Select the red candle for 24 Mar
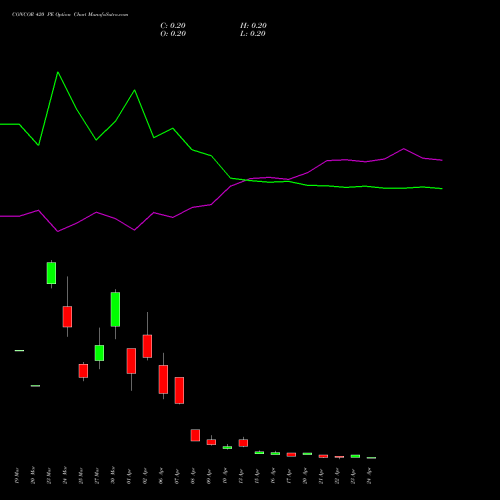The image size is (500, 500). coord(67,317)
